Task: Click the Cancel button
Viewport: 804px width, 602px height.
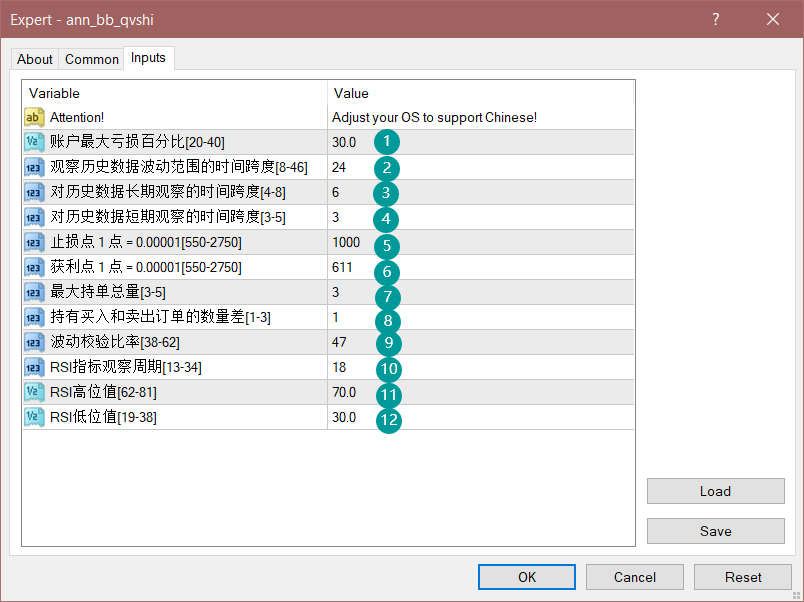Action: tap(635, 577)
